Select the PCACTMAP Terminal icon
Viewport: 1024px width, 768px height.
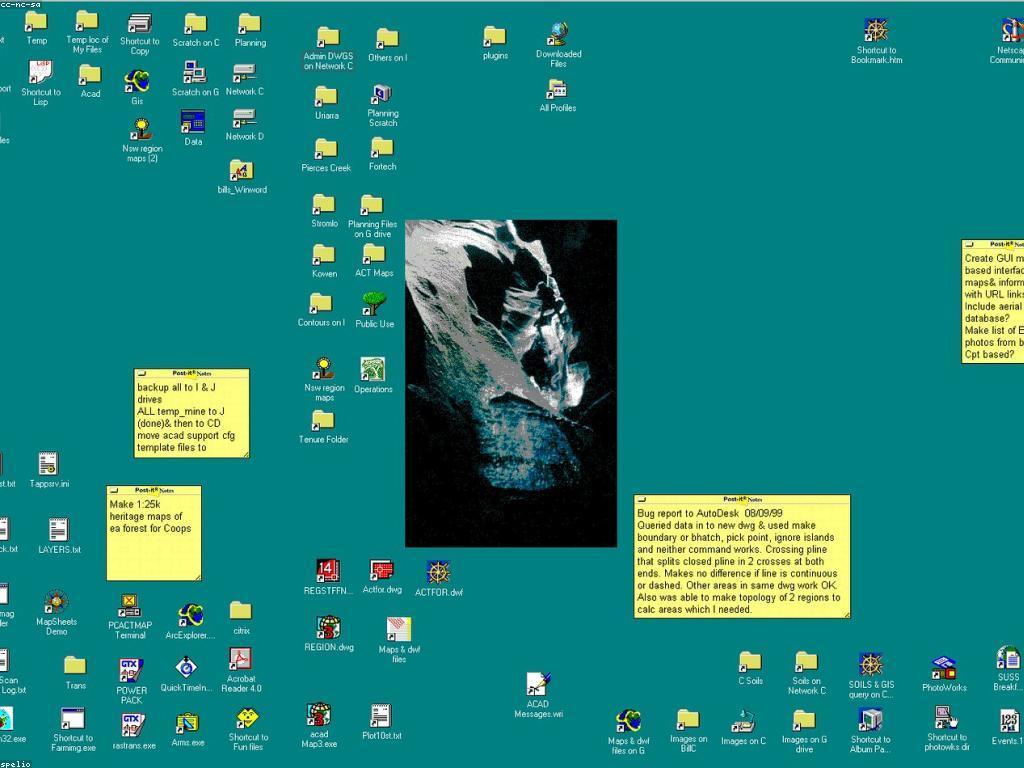[129, 606]
